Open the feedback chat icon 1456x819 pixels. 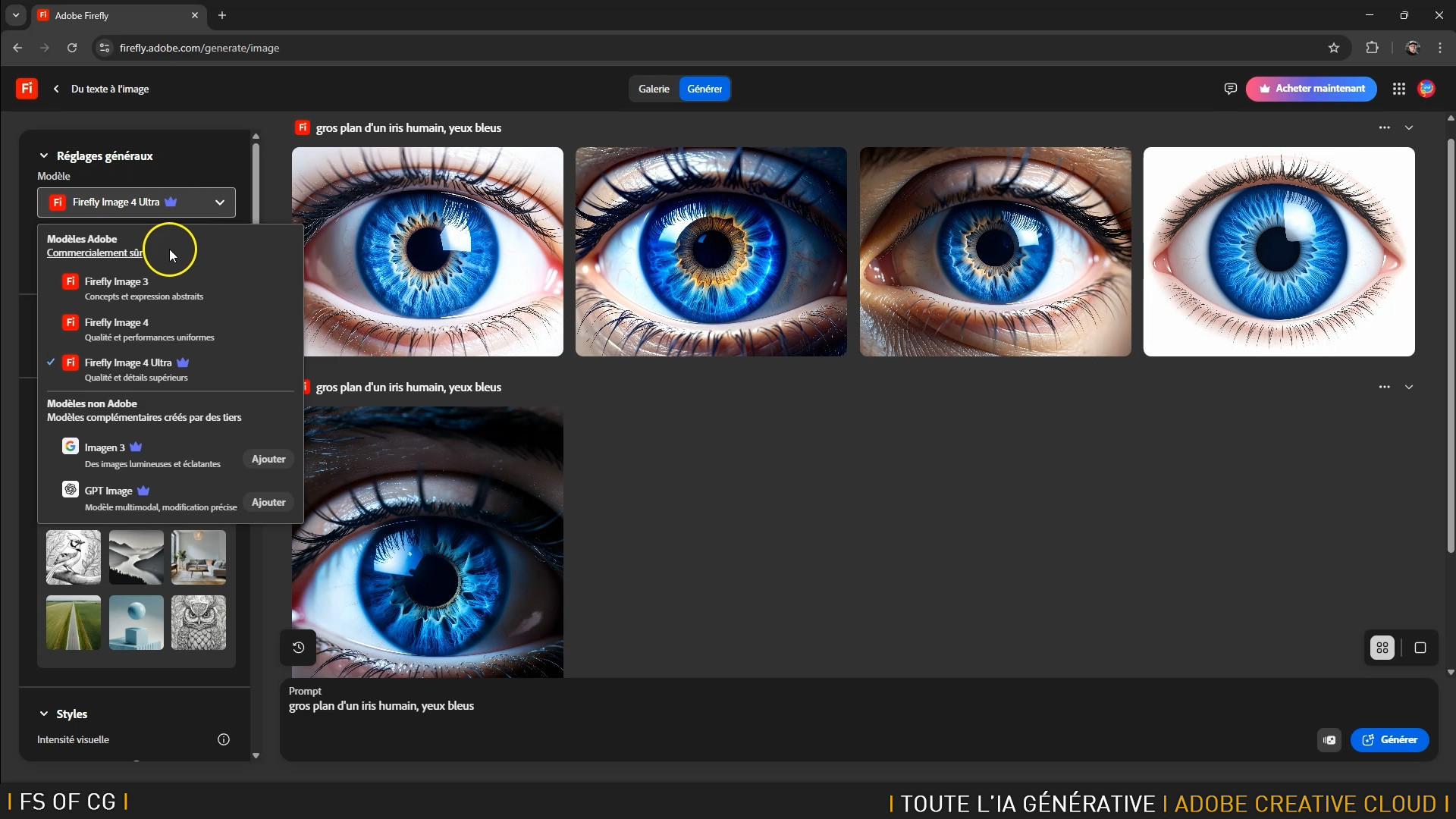(1230, 89)
